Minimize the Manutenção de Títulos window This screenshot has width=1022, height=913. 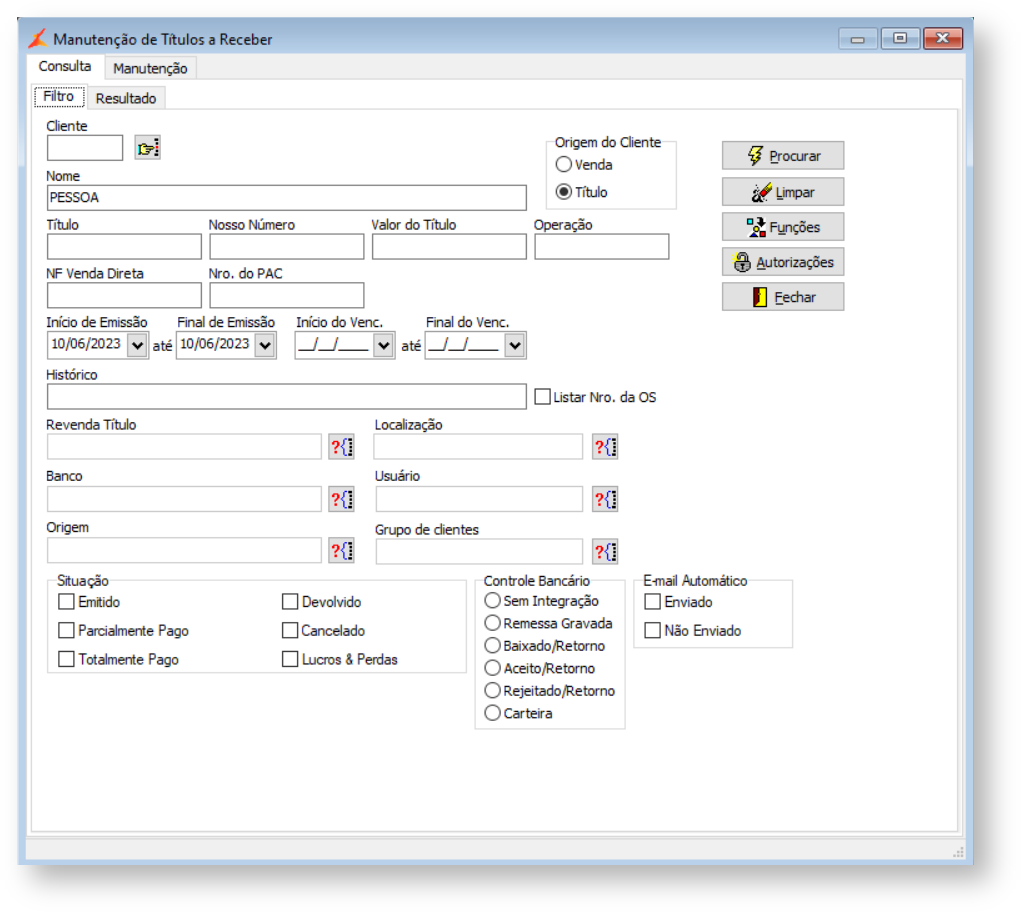coord(858,39)
